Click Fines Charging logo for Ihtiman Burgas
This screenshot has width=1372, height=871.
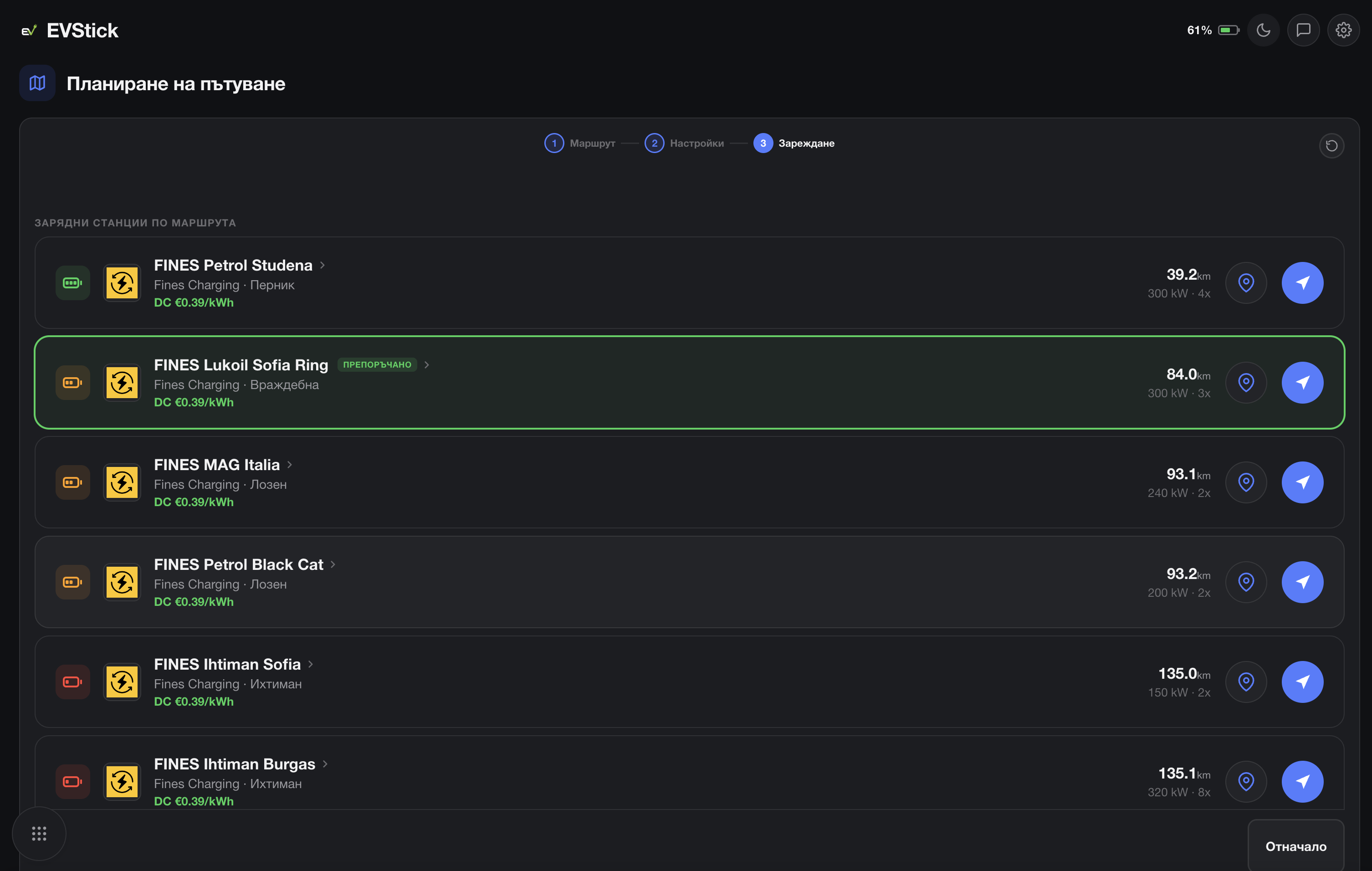[122, 782]
